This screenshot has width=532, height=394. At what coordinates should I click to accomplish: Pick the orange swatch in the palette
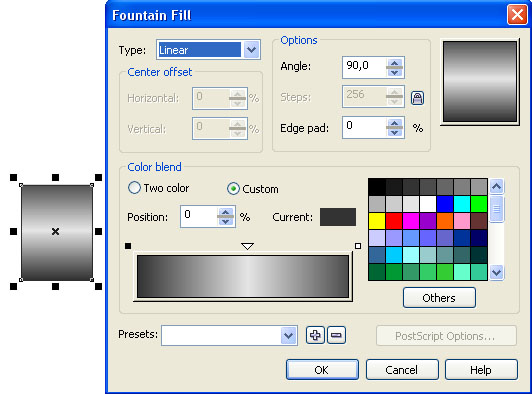[x=445, y=221]
